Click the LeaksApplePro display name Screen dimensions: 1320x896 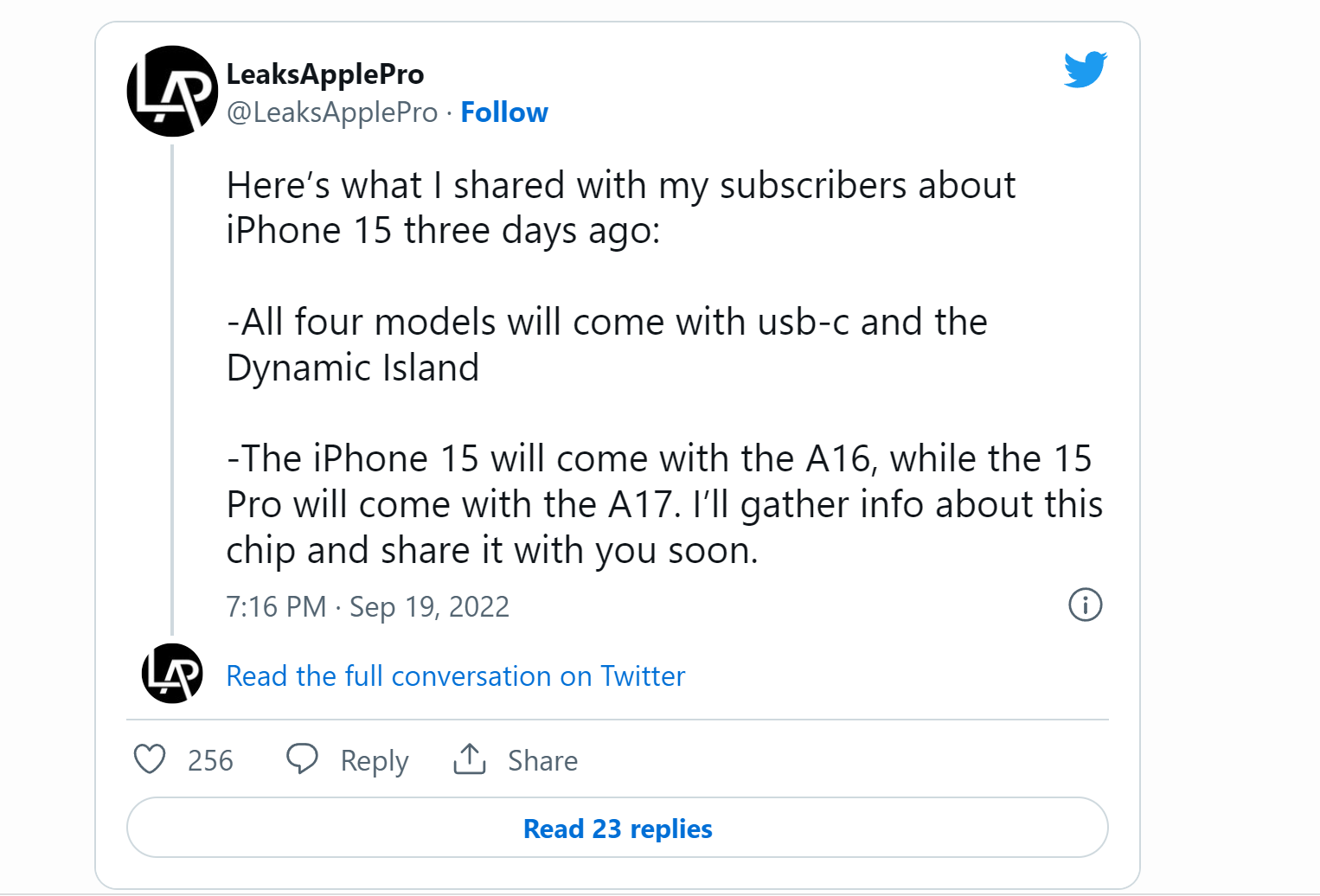[324, 74]
